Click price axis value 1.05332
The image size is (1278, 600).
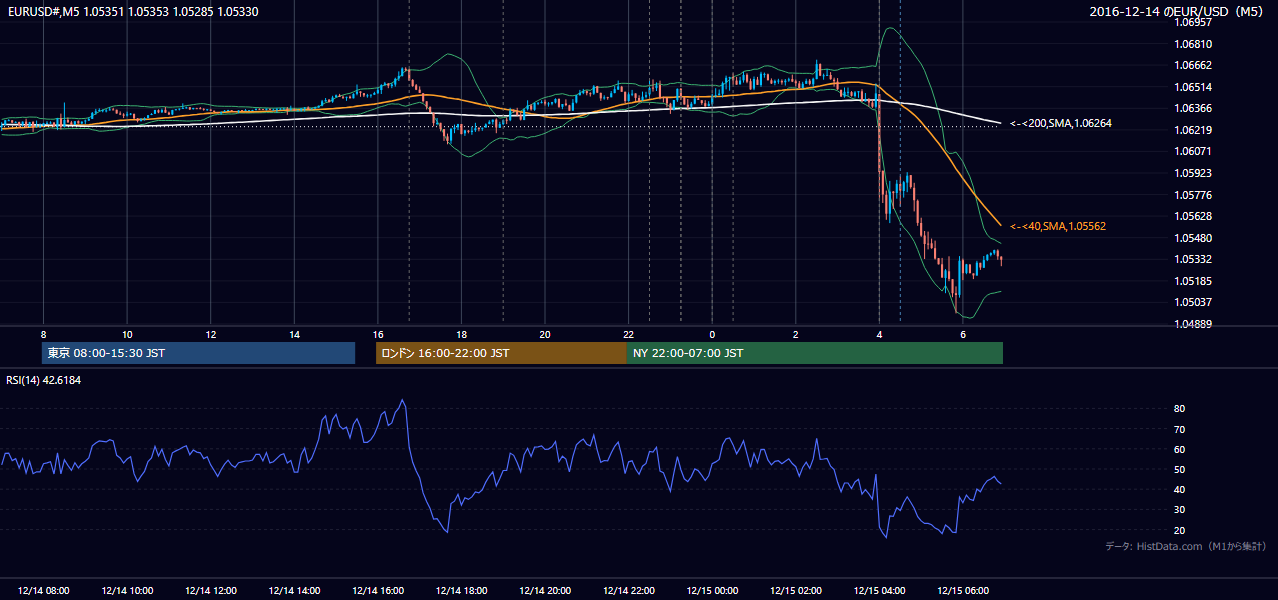pos(1194,259)
